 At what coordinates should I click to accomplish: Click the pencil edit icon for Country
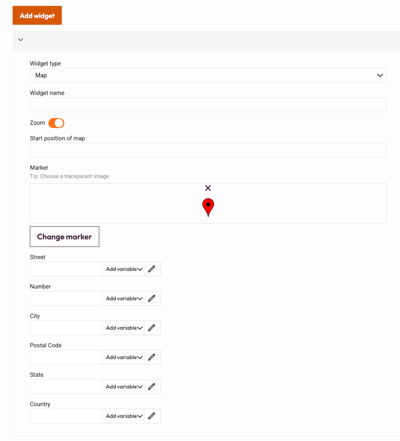coord(152,416)
